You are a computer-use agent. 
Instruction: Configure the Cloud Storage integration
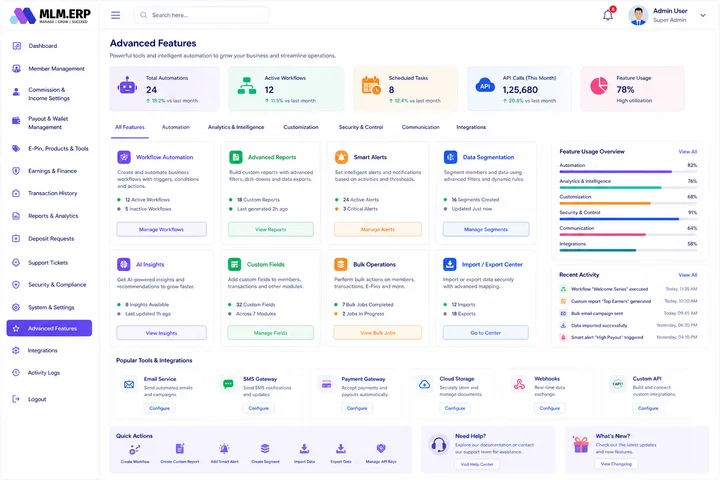pos(455,408)
